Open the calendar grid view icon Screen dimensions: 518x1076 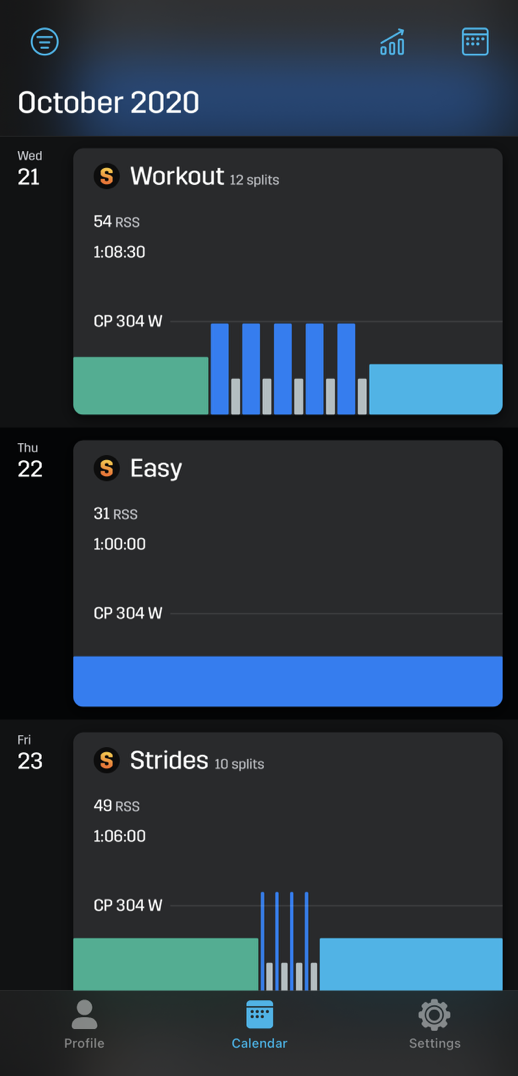[x=475, y=41]
